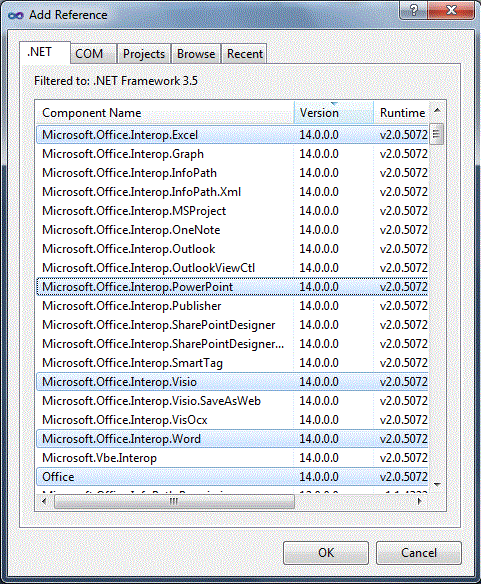The width and height of the screenshot is (481, 584).
Task: Select Microsoft.Office.Interop.SmartTag row
Action: click(x=232, y=363)
